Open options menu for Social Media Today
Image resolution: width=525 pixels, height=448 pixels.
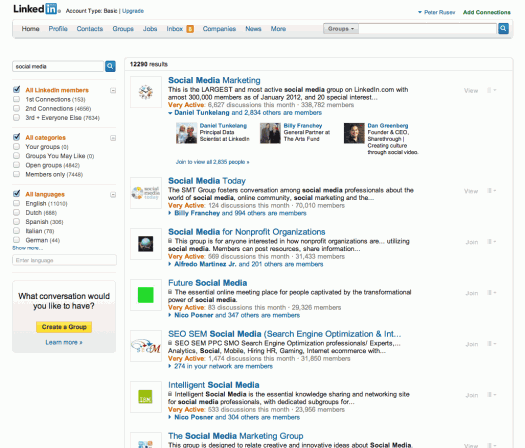[492, 191]
